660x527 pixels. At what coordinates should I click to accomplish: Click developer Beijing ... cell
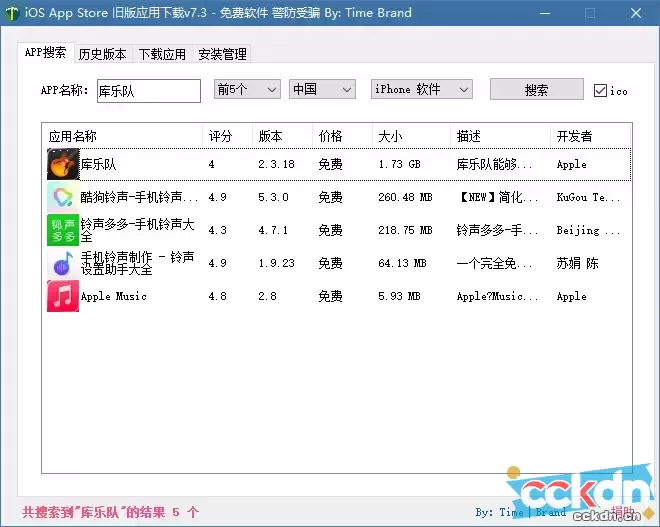pyautogui.click(x=588, y=230)
